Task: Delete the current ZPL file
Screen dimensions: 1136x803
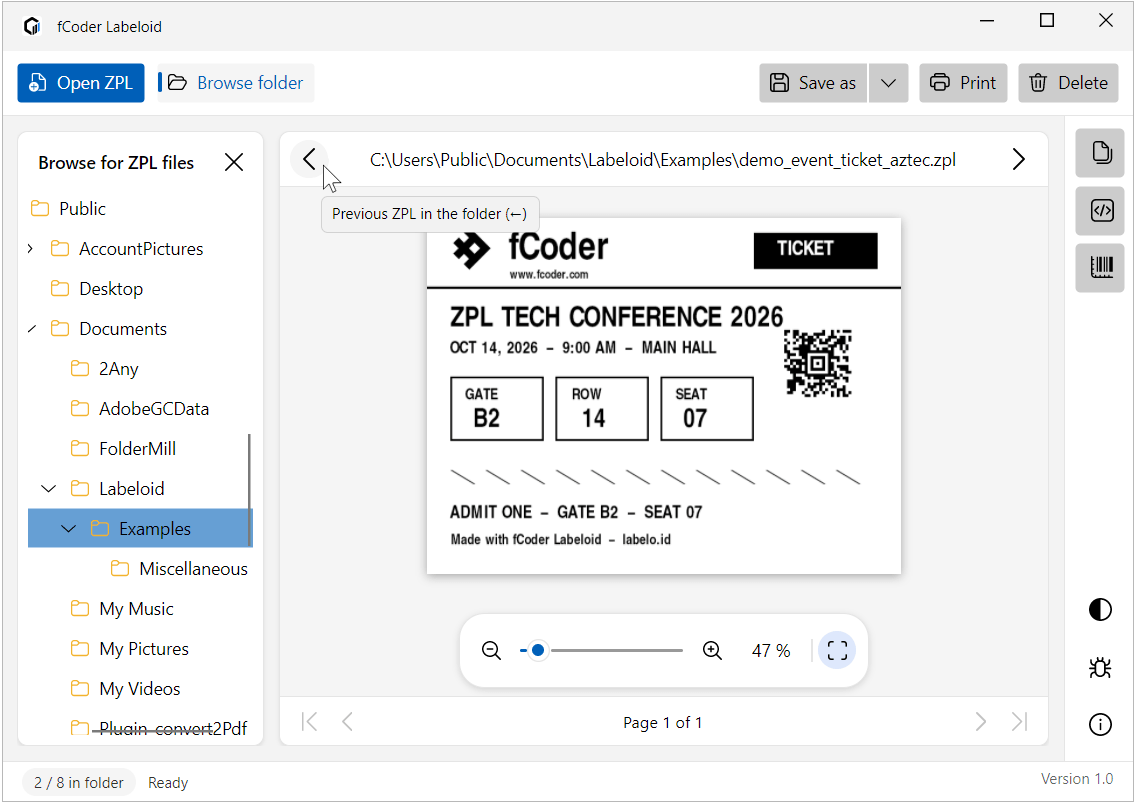Action: pos(1068,83)
